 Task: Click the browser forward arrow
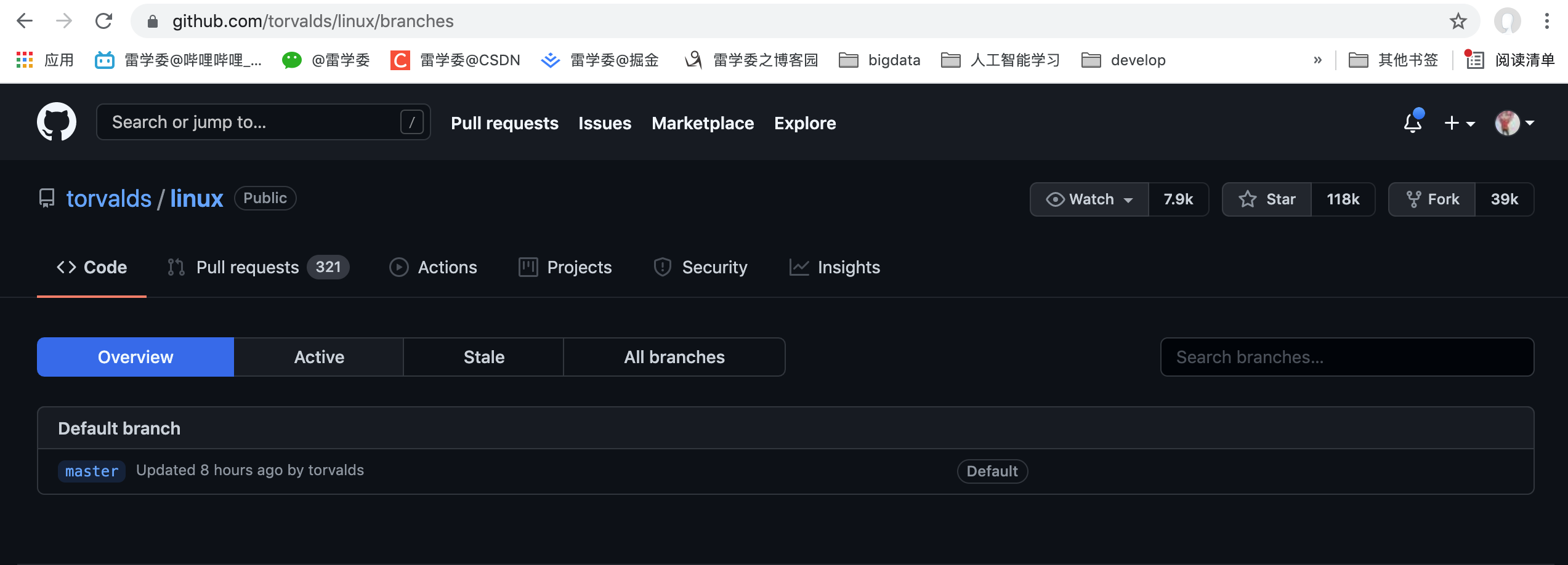point(64,21)
